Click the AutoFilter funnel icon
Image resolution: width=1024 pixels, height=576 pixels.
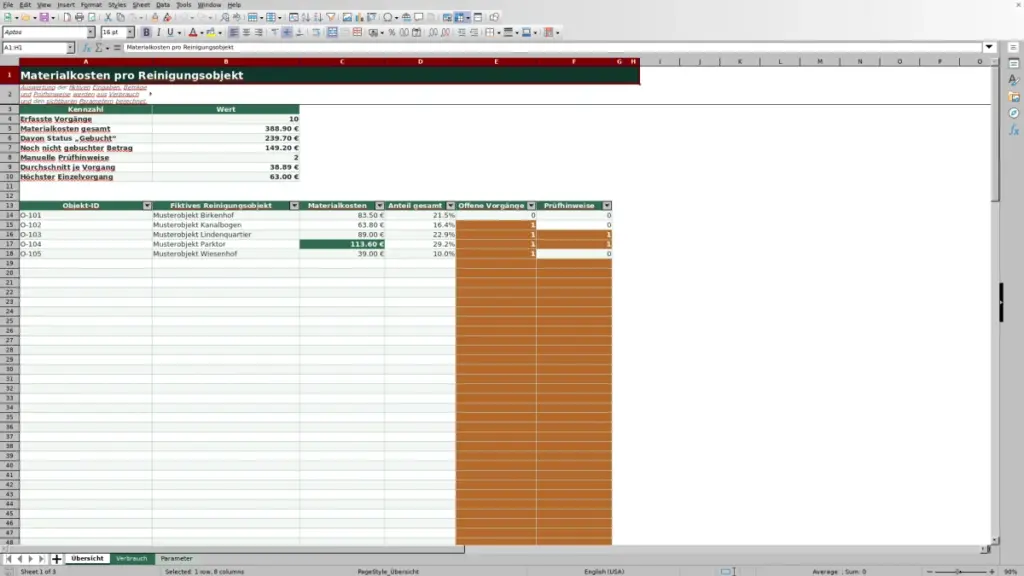(x=331, y=18)
